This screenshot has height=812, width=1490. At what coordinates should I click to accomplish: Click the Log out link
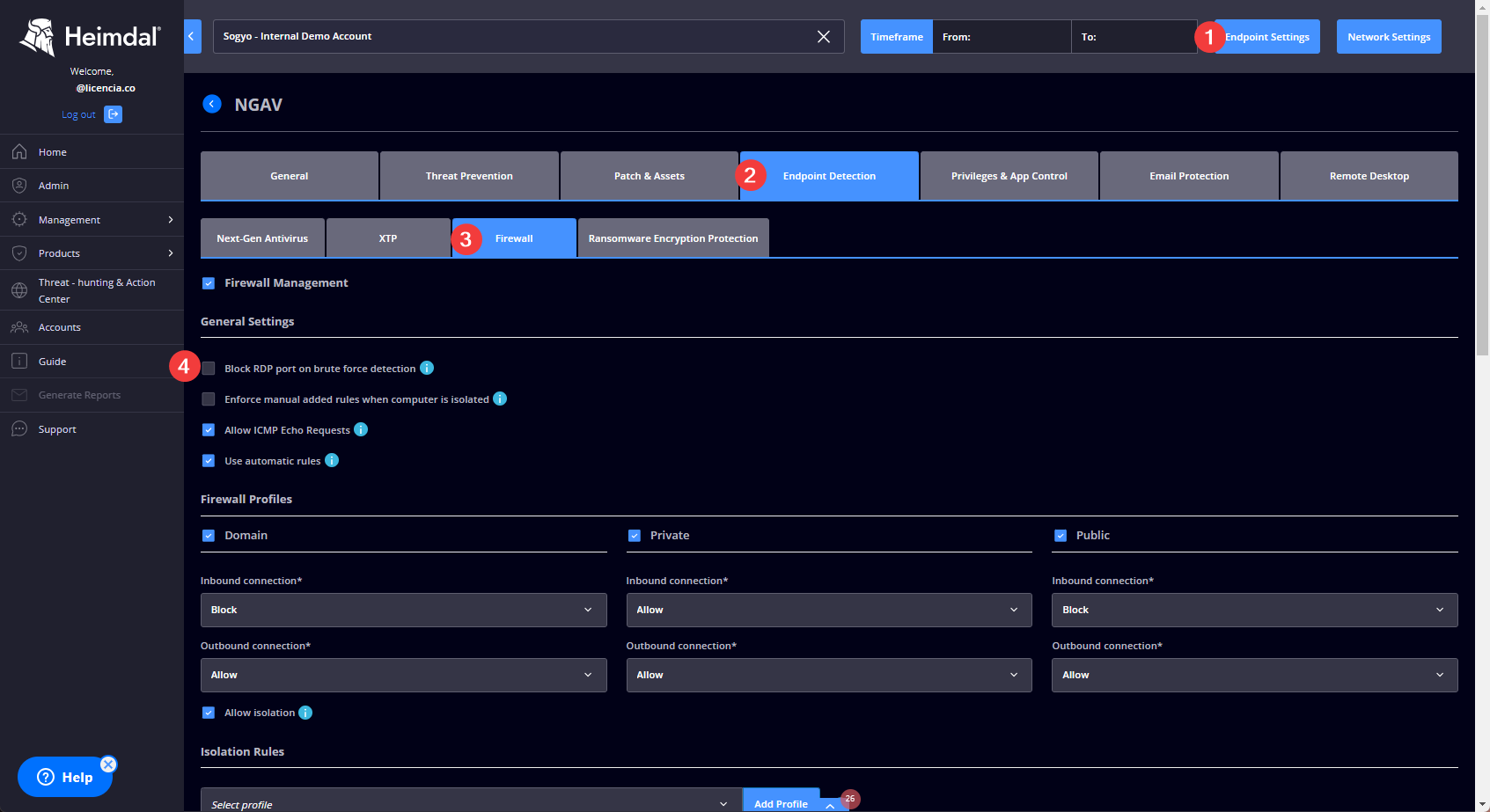[78, 114]
